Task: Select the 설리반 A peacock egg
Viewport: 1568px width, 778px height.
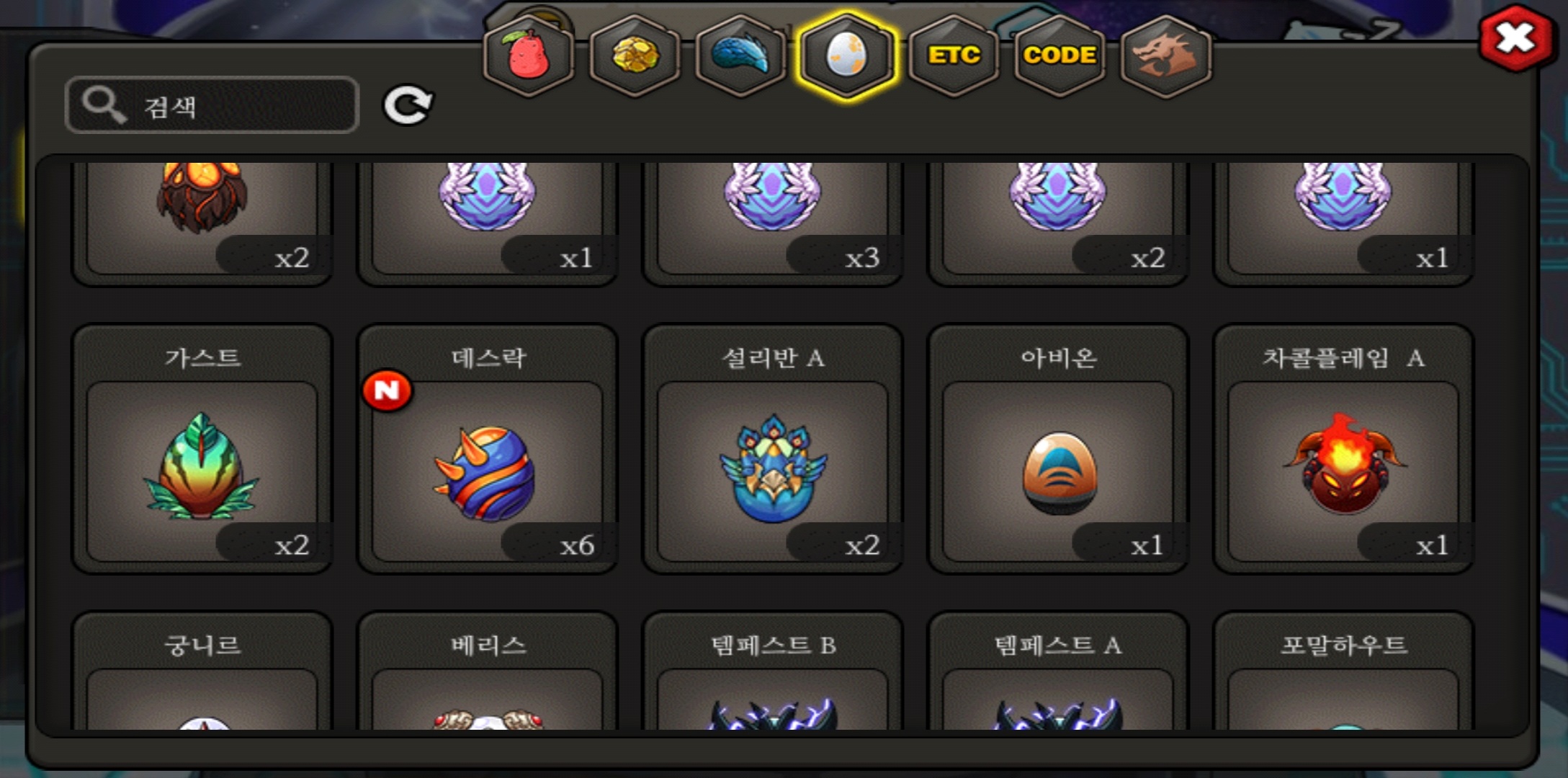Action: pyautogui.click(x=772, y=449)
